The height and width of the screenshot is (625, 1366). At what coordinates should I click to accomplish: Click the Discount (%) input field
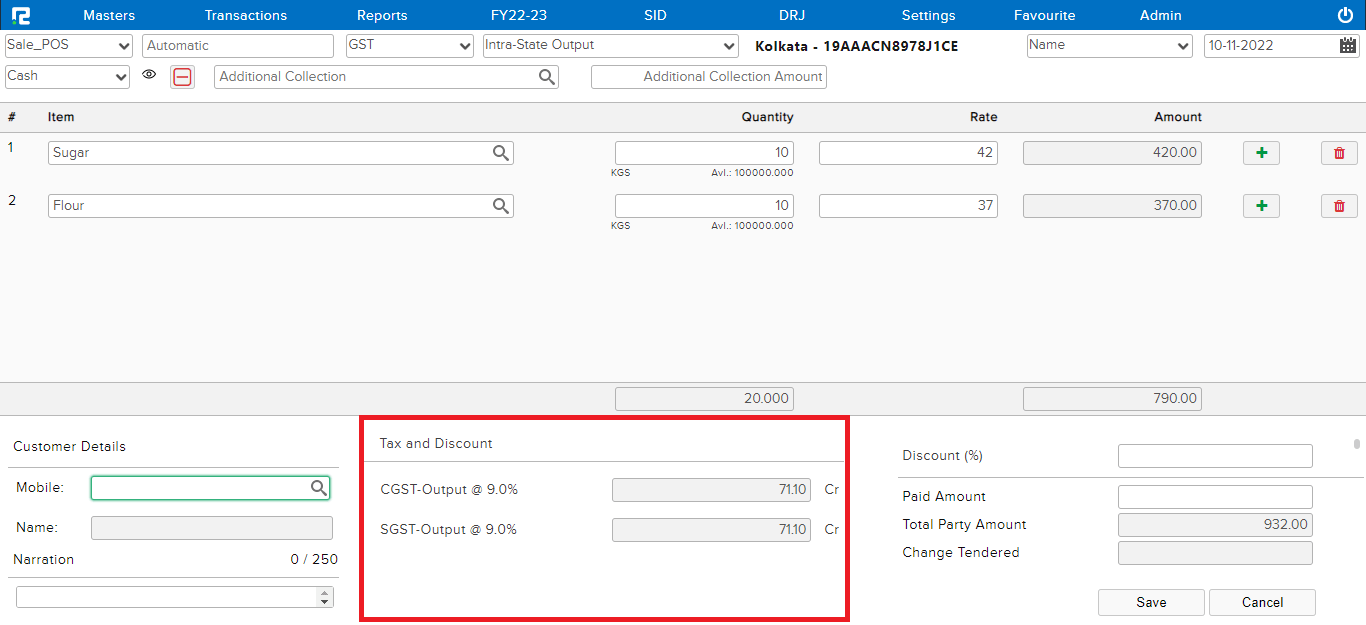1214,456
